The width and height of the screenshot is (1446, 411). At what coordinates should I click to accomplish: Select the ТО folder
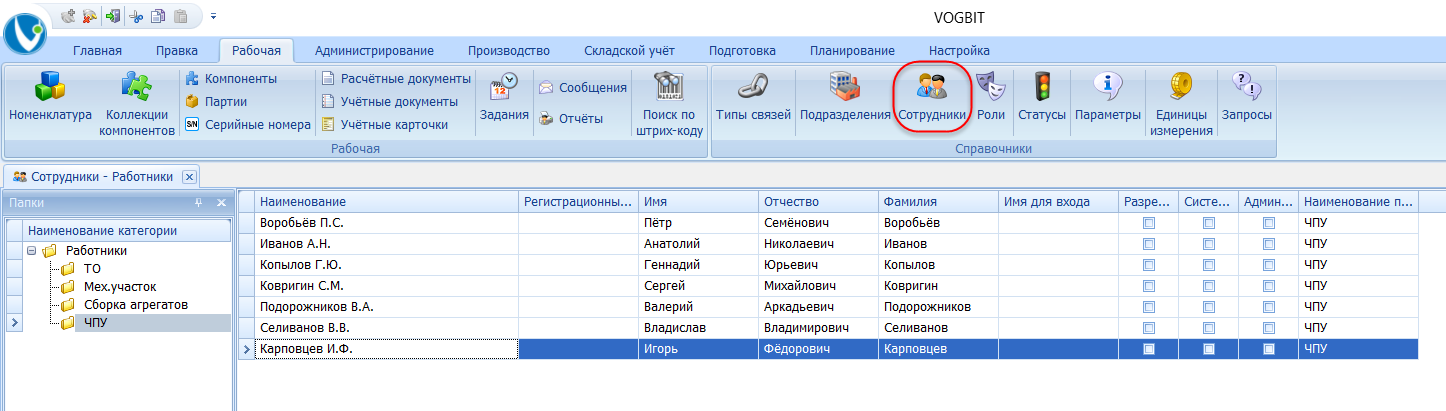91,268
